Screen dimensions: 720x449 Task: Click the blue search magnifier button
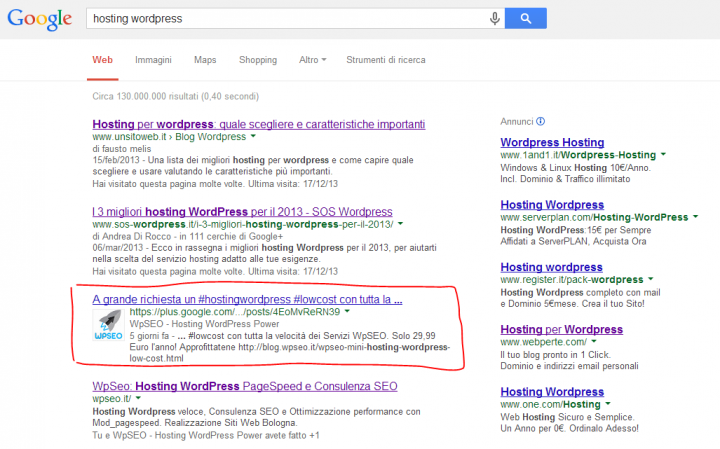[526, 18]
